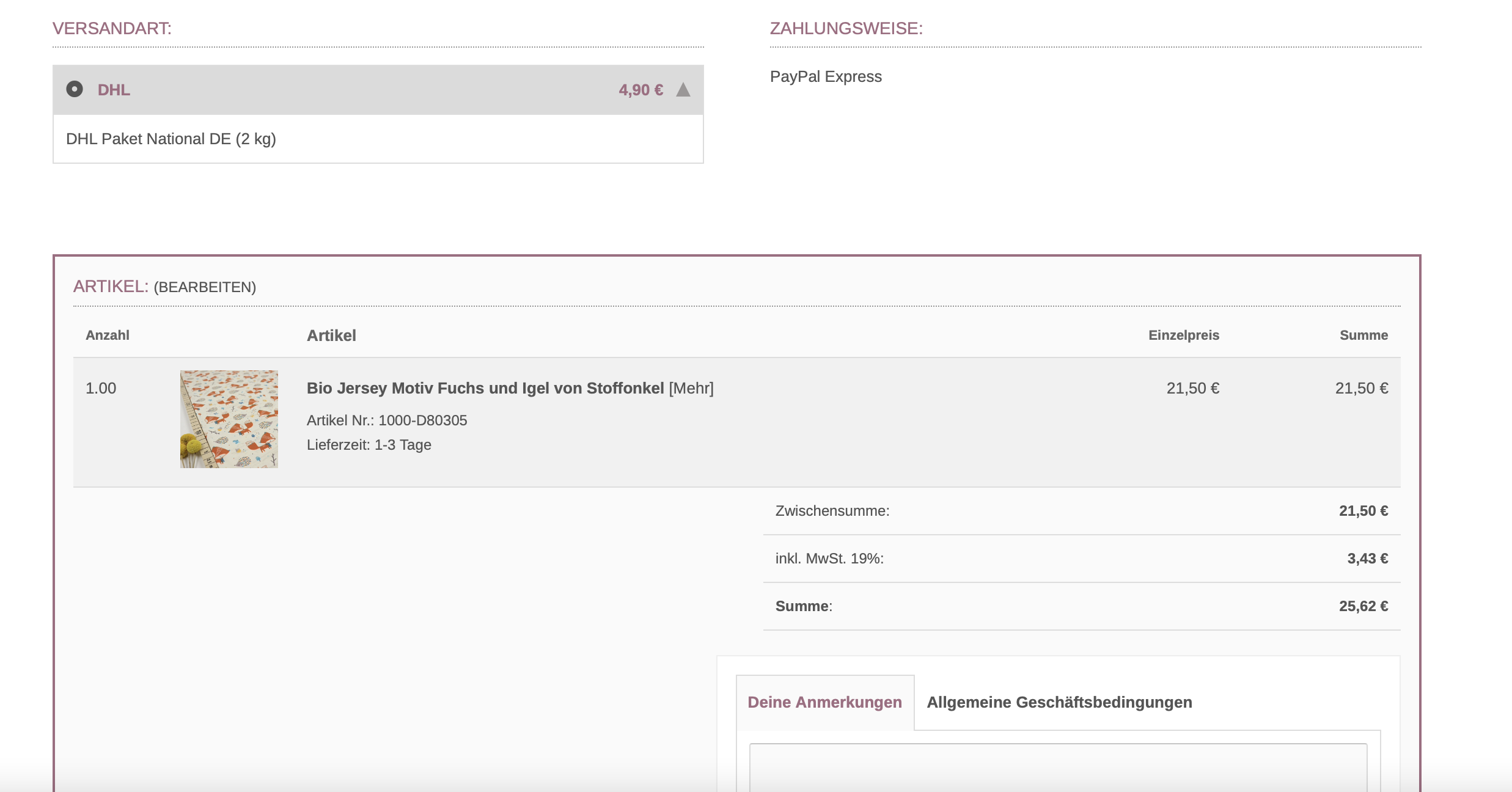Screen dimensions: 1512x792
Task: Click the total Summe 25,62 € value
Action: 1363,606
